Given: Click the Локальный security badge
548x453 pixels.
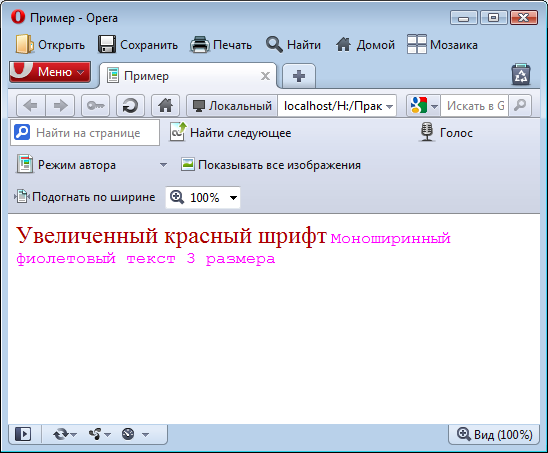Looking at the screenshot, I should [x=232, y=106].
